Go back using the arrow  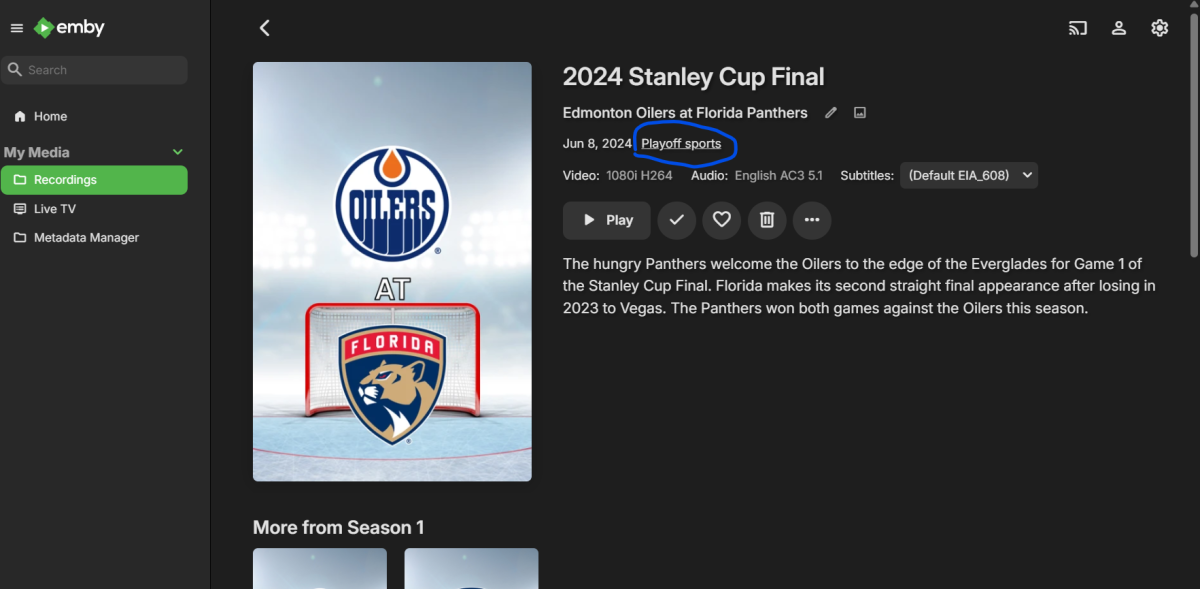(265, 28)
